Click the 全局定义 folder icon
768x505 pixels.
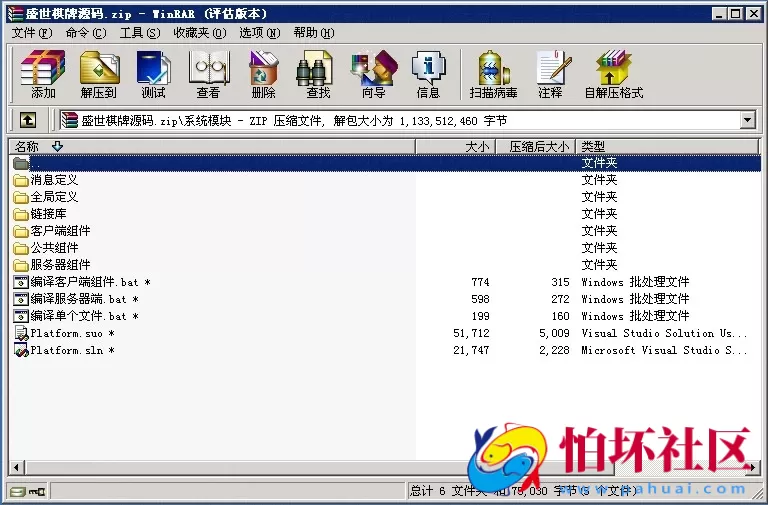point(21,197)
